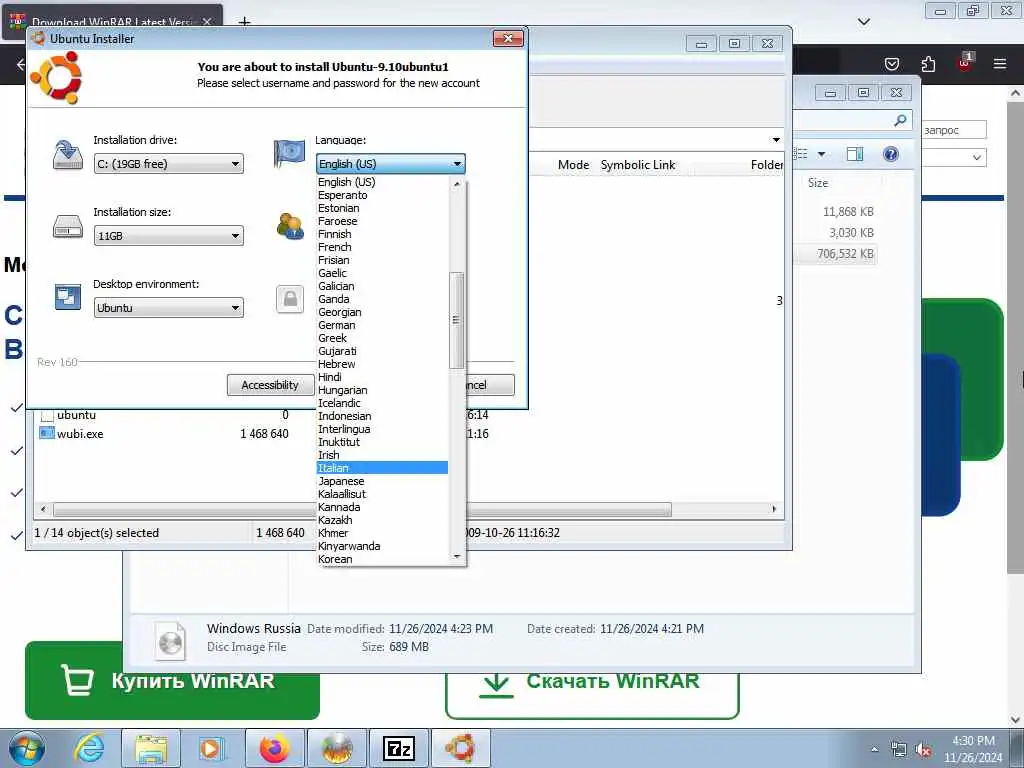
Task: Choose French from the language list
Action: [x=334, y=247]
